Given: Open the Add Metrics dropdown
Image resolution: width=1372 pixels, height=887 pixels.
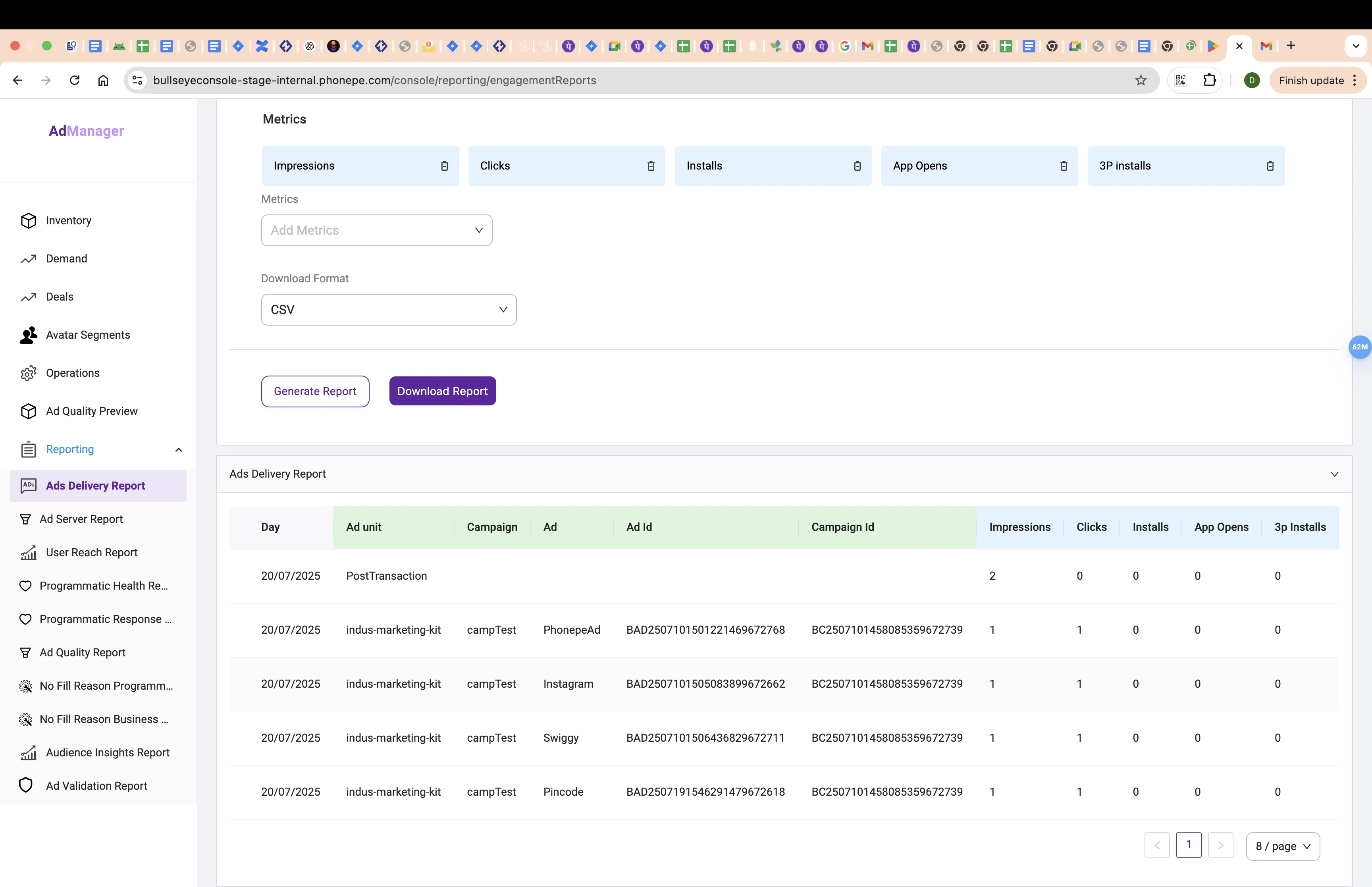Looking at the screenshot, I should pyautogui.click(x=376, y=230).
